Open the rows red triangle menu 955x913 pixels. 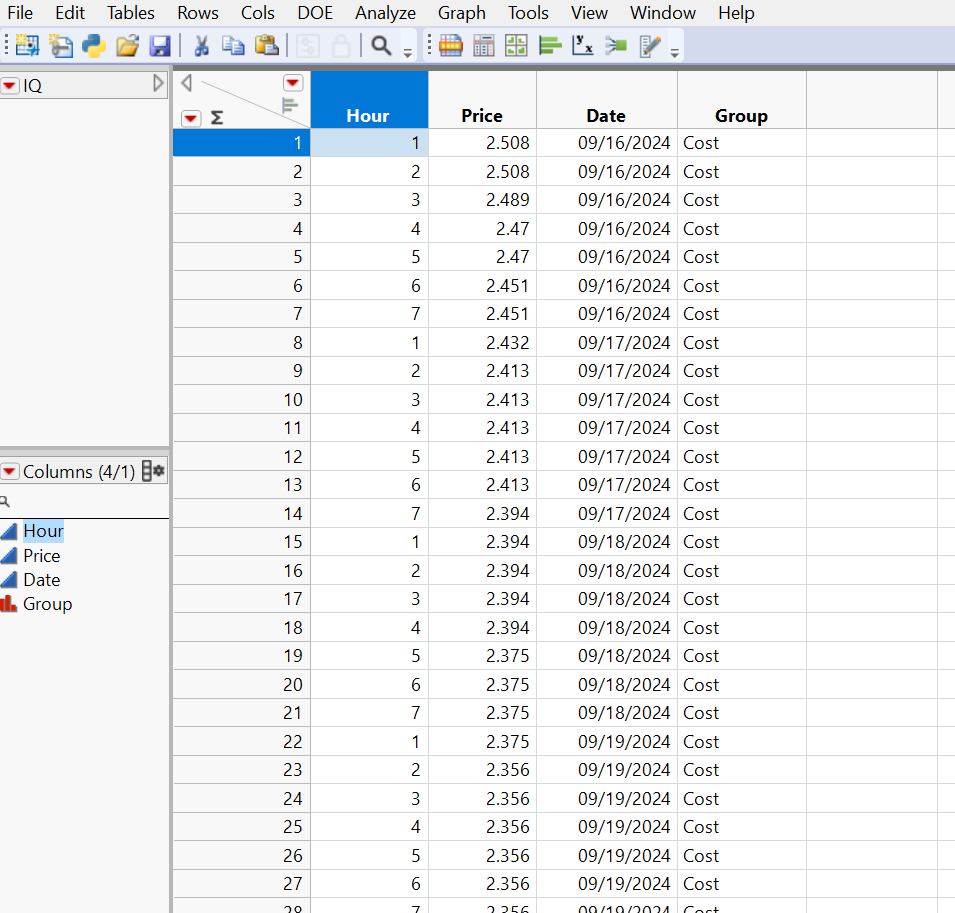[x=192, y=118]
